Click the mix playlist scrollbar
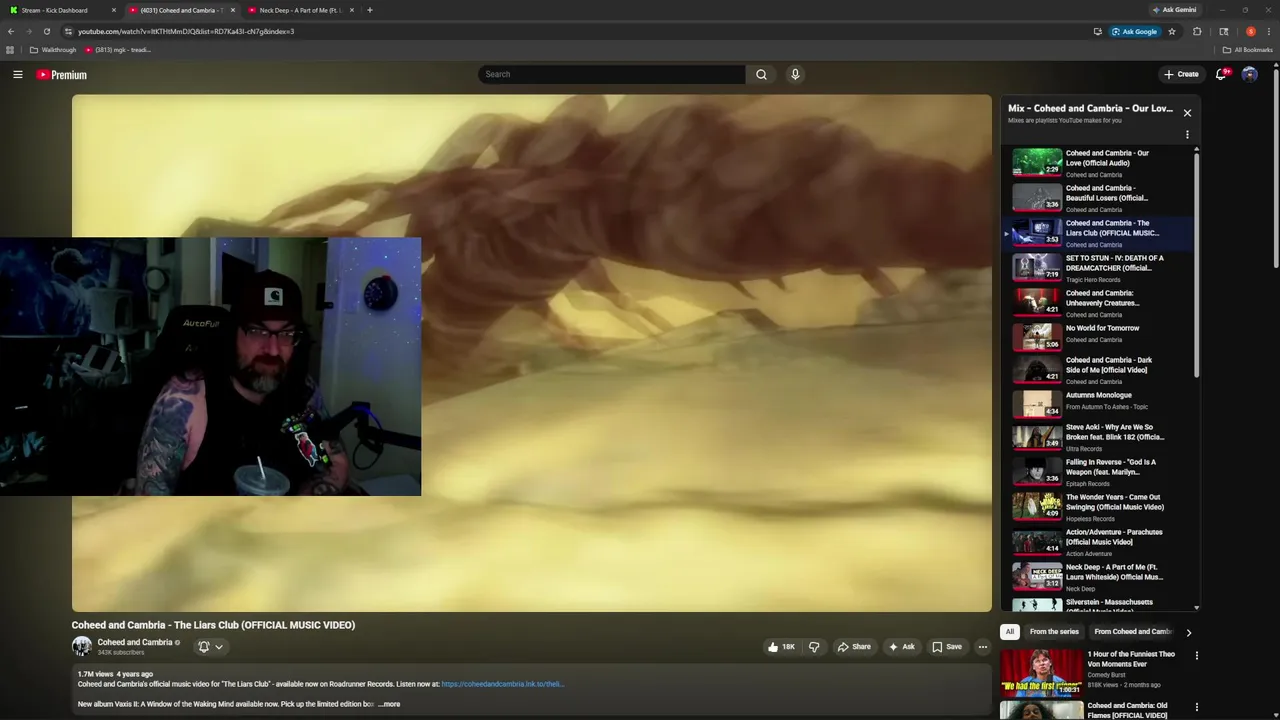 (1196, 265)
